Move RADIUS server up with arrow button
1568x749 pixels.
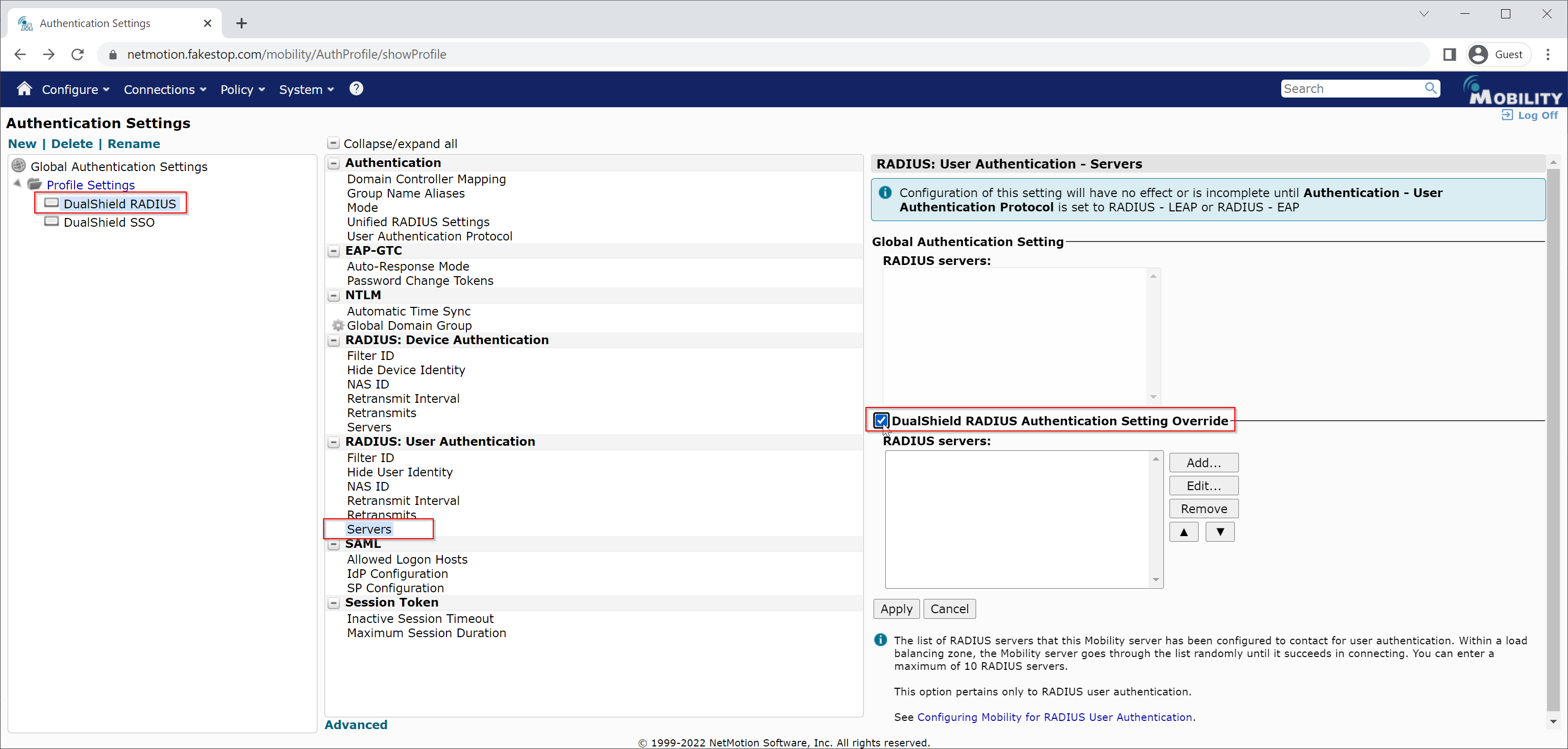pos(1183,531)
